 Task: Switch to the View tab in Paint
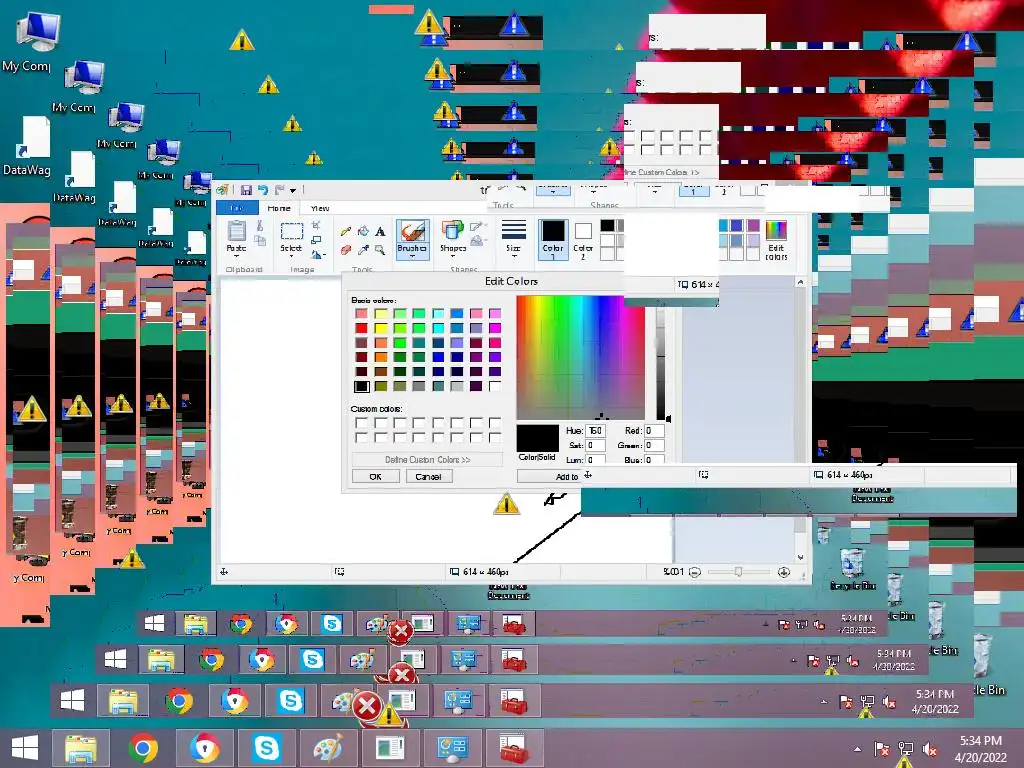[320, 208]
